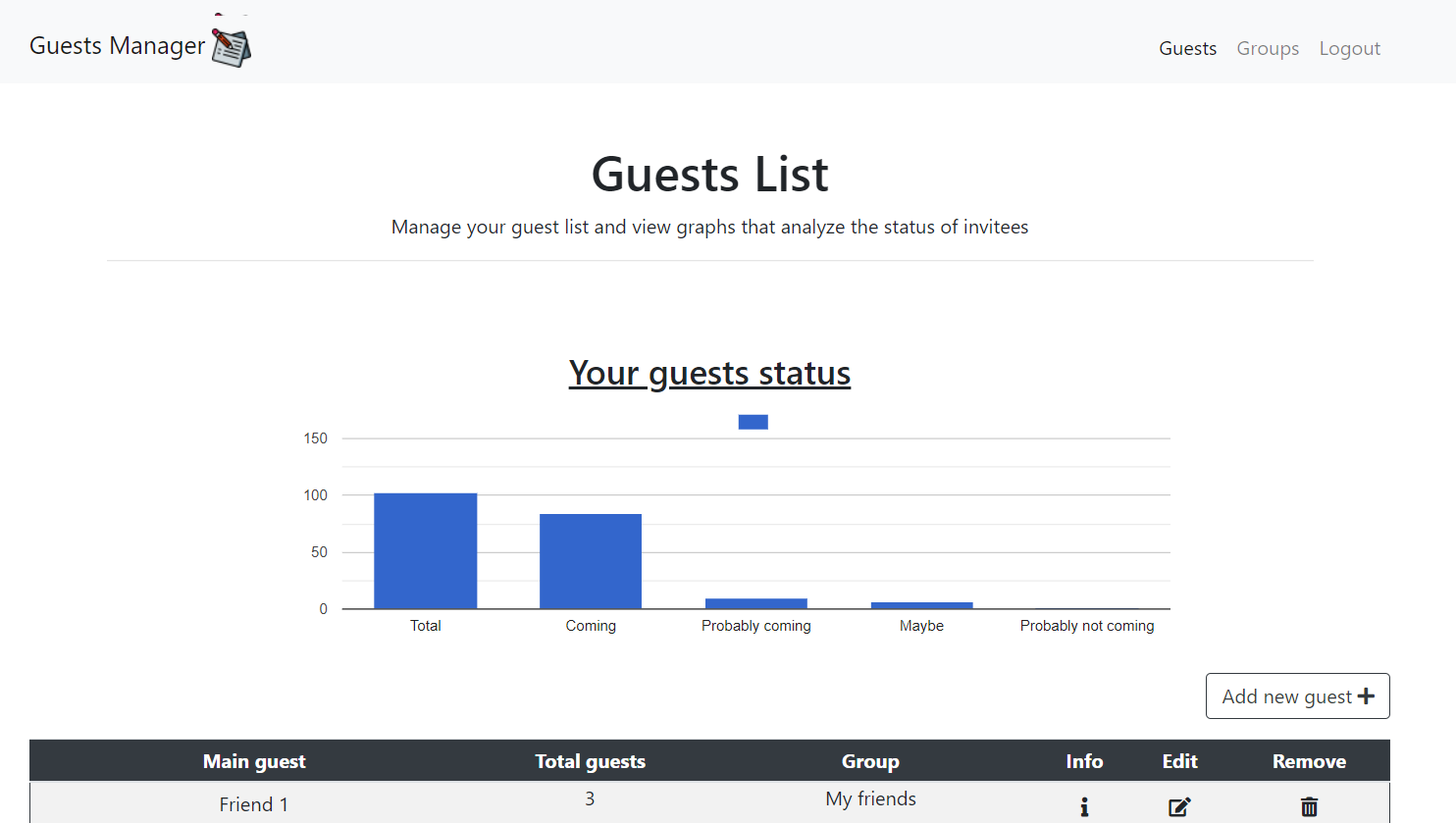
Task: Click the Probably coming axis label
Action: click(756, 626)
